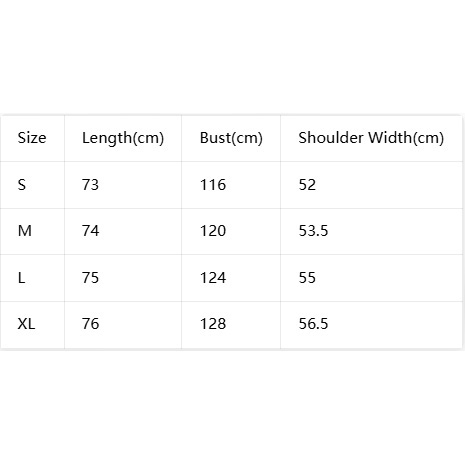Image resolution: width=465 pixels, height=465 pixels.
Task: Click the bust value 120
Action: [x=213, y=231]
